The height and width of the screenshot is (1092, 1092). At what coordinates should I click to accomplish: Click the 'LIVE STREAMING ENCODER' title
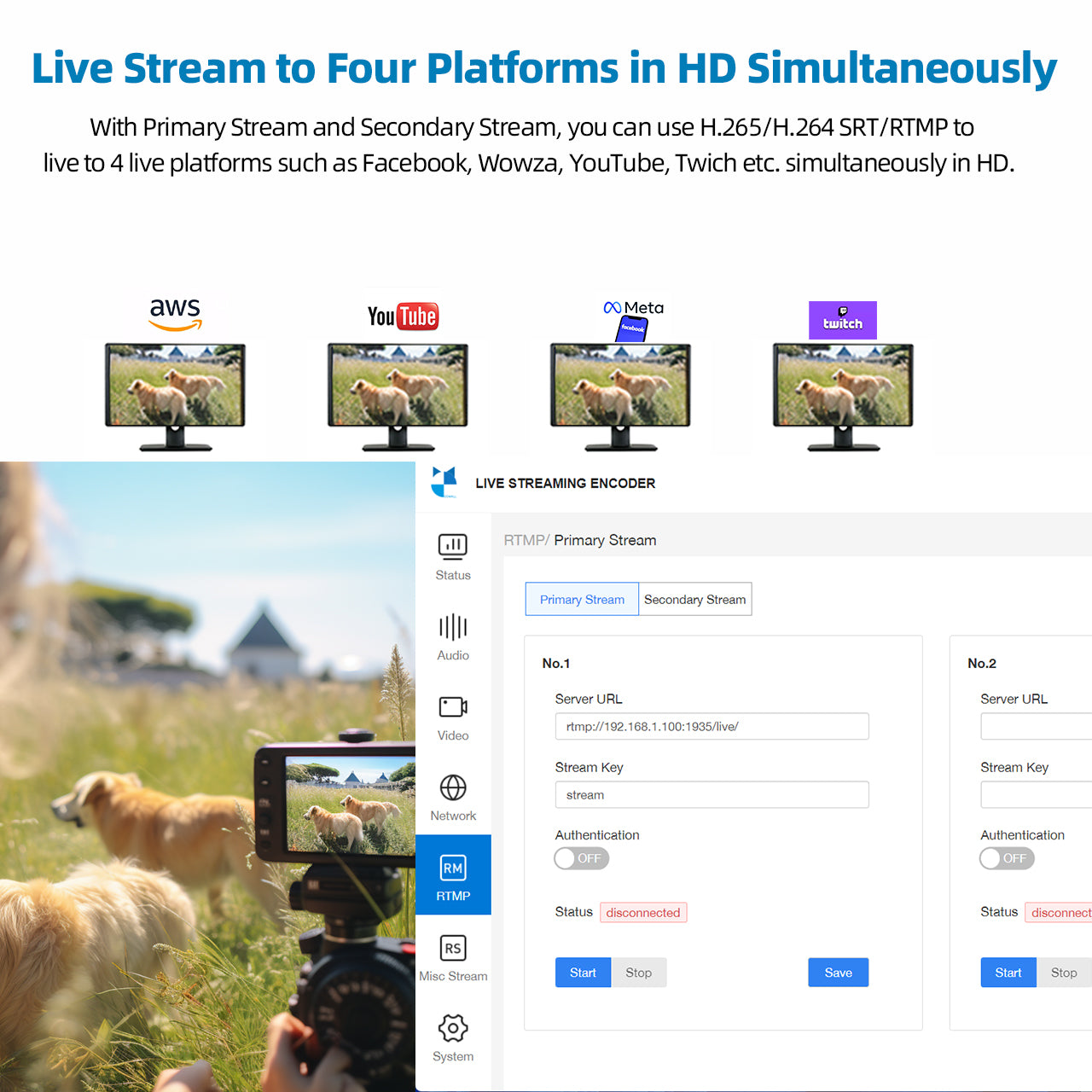(x=566, y=483)
